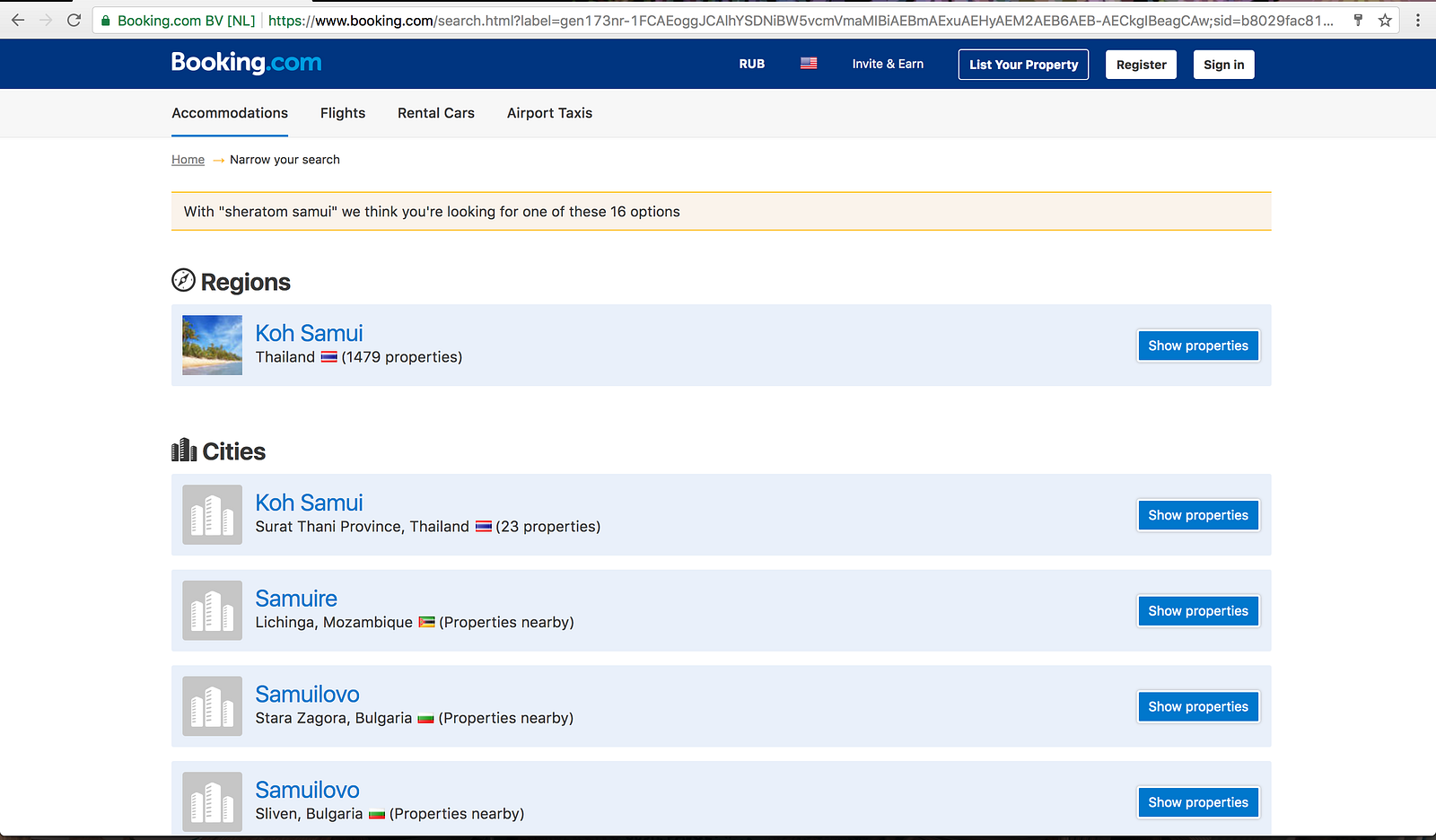The image size is (1436, 840).
Task: Bookmark page with star icon
Action: coord(1385,20)
